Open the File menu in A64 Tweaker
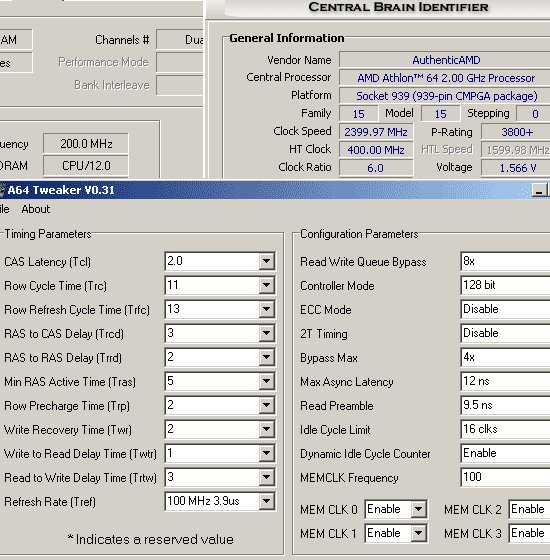This screenshot has width=550, height=560. tap(4, 209)
